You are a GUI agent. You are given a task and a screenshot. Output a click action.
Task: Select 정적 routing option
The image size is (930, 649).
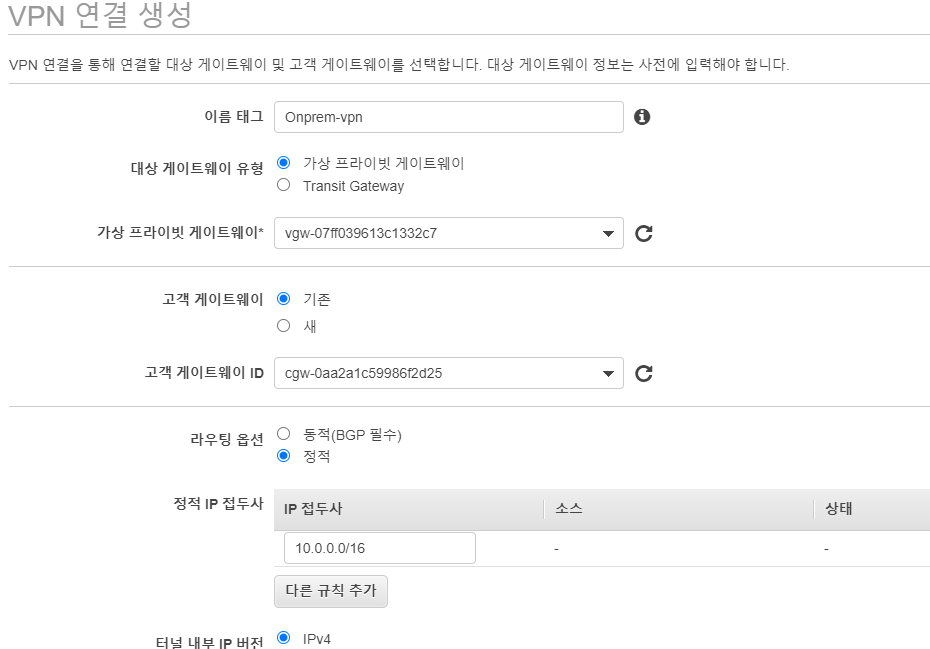click(284, 456)
